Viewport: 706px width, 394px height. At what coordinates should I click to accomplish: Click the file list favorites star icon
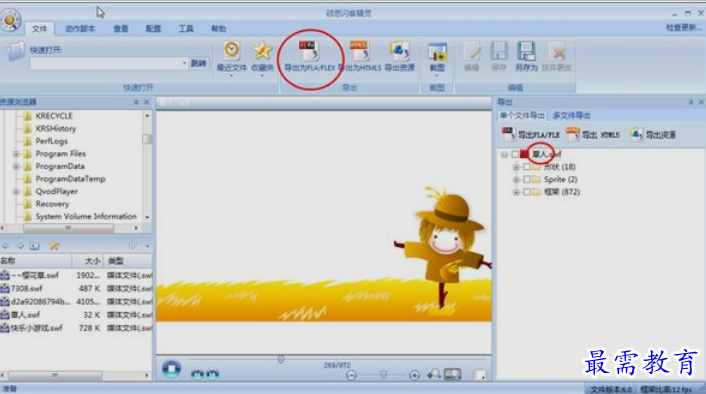point(54,245)
